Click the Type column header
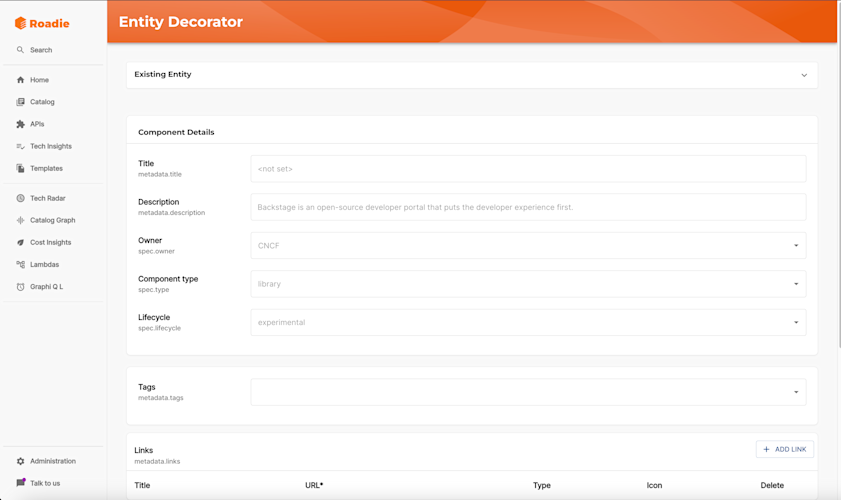The image size is (841, 500). click(542, 485)
